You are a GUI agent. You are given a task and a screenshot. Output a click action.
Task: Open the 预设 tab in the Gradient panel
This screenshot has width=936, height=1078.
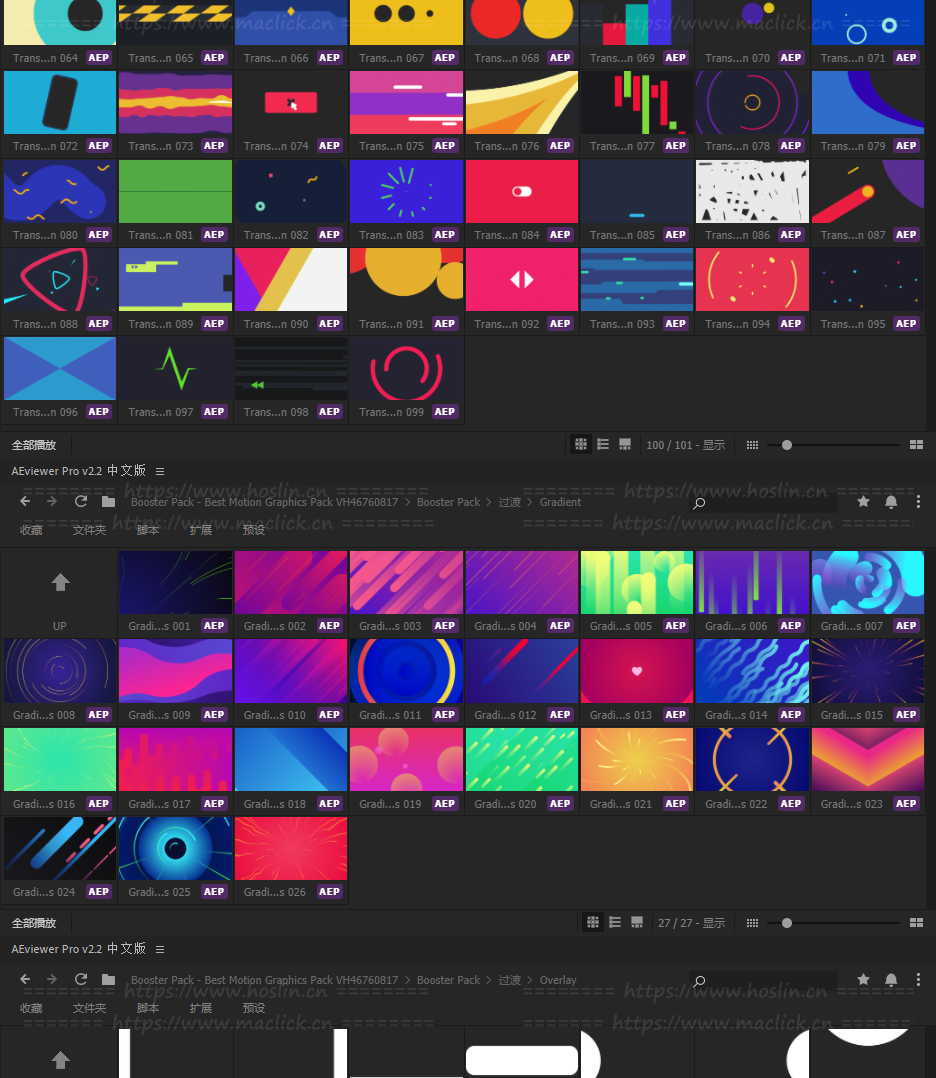click(x=254, y=530)
